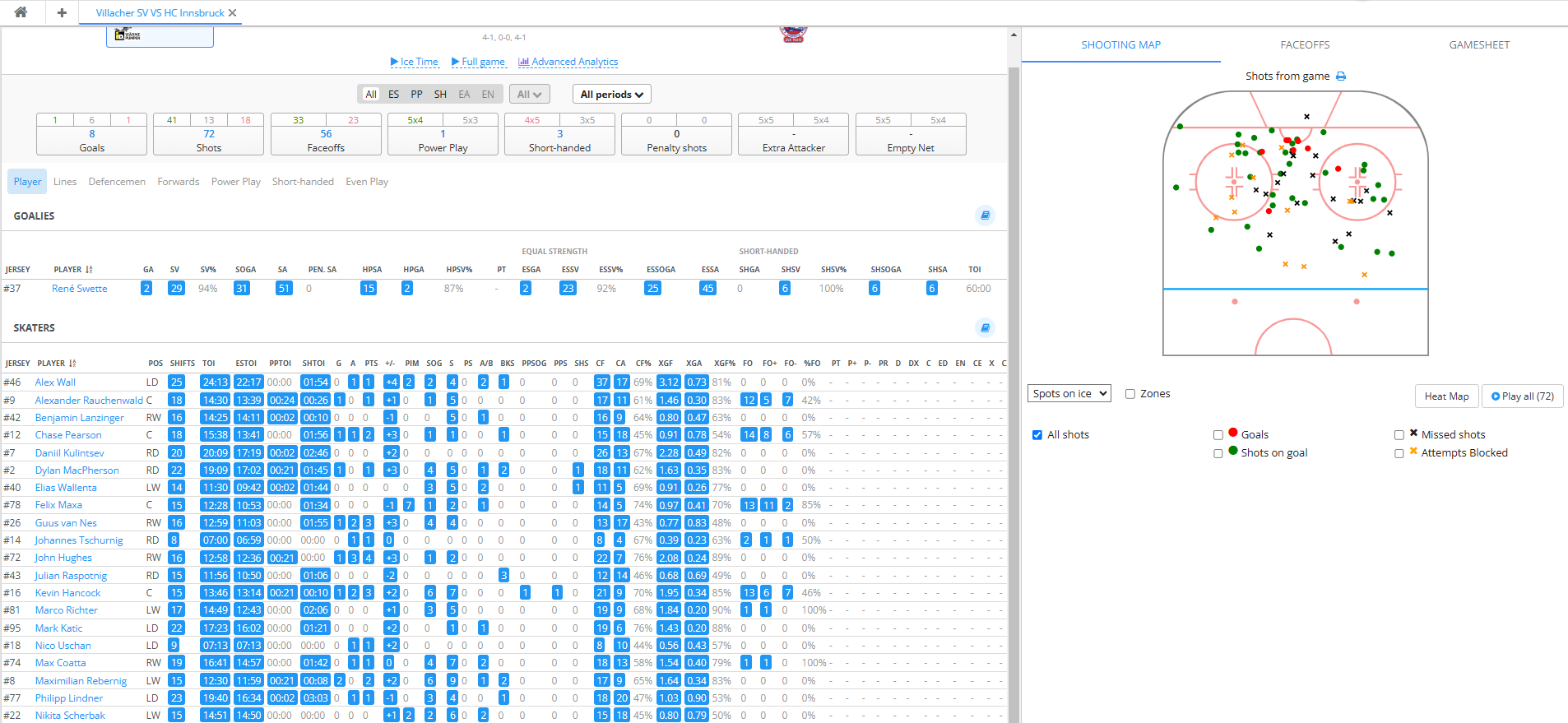This screenshot has height=723, width=1568.
Task: Open Advanced Analytics chart link
Action: coord(568,62)
